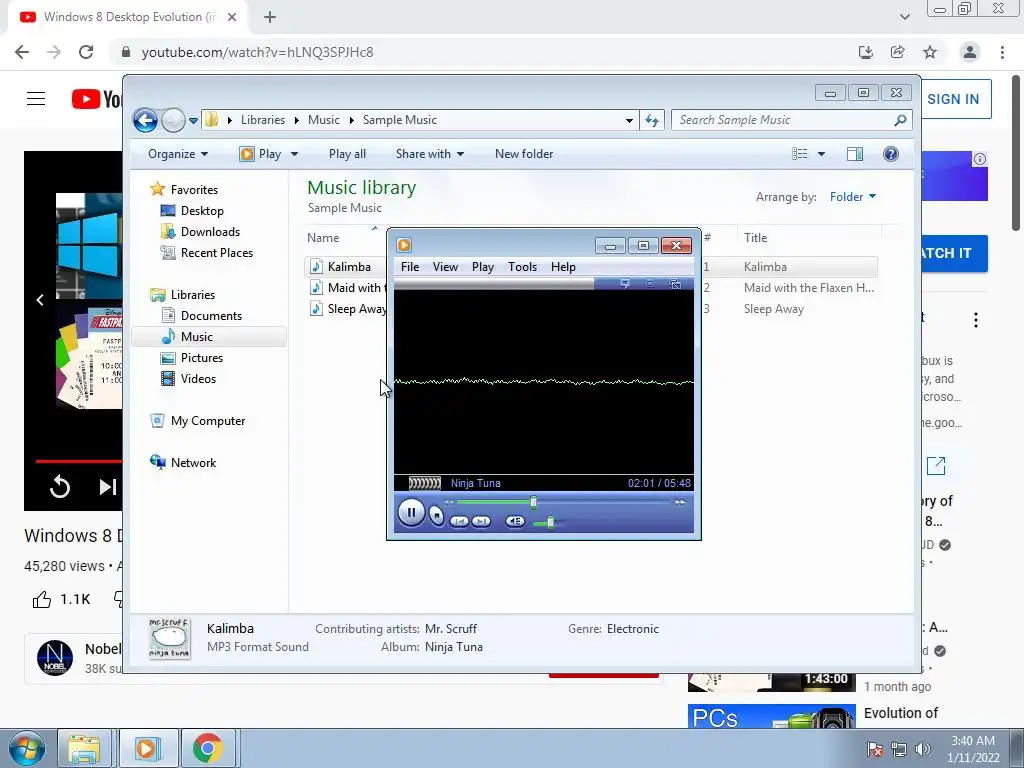Open the Tools menu in Media Player
This screenshot has height=768, width=1024.
pyautogui.click(x=522, y=266)
